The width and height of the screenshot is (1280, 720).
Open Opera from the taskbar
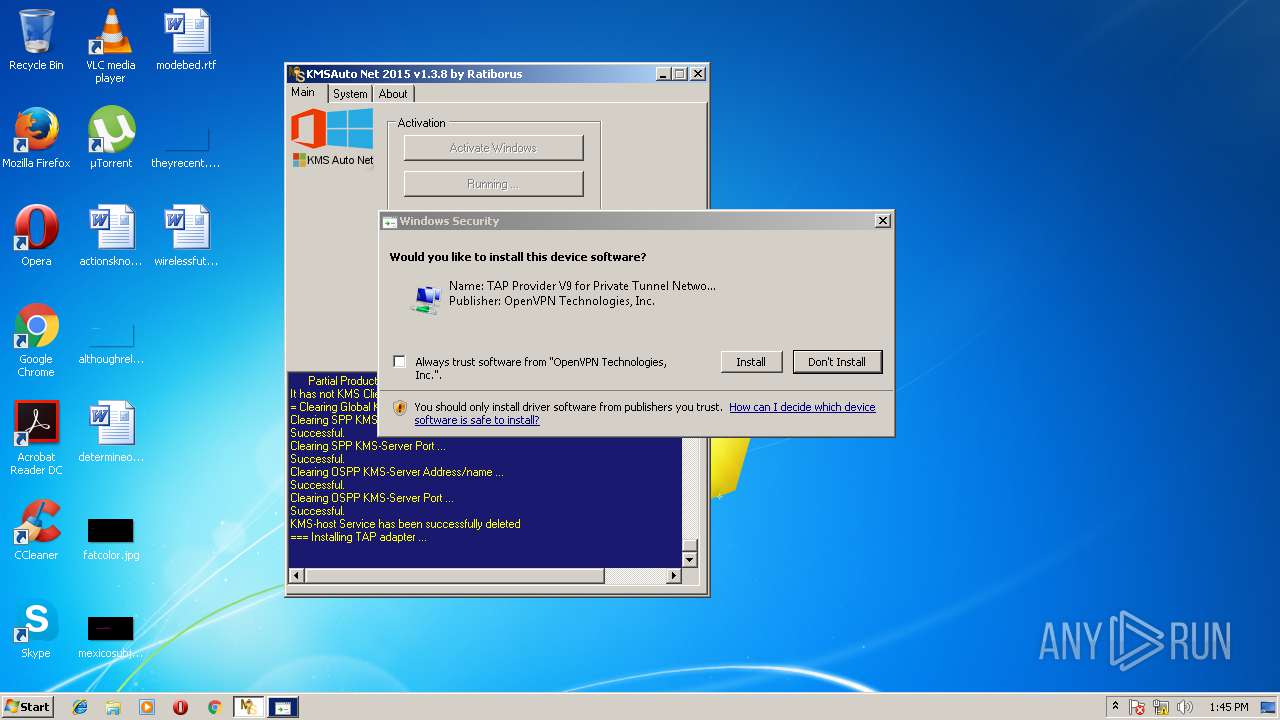pos(181,707)
